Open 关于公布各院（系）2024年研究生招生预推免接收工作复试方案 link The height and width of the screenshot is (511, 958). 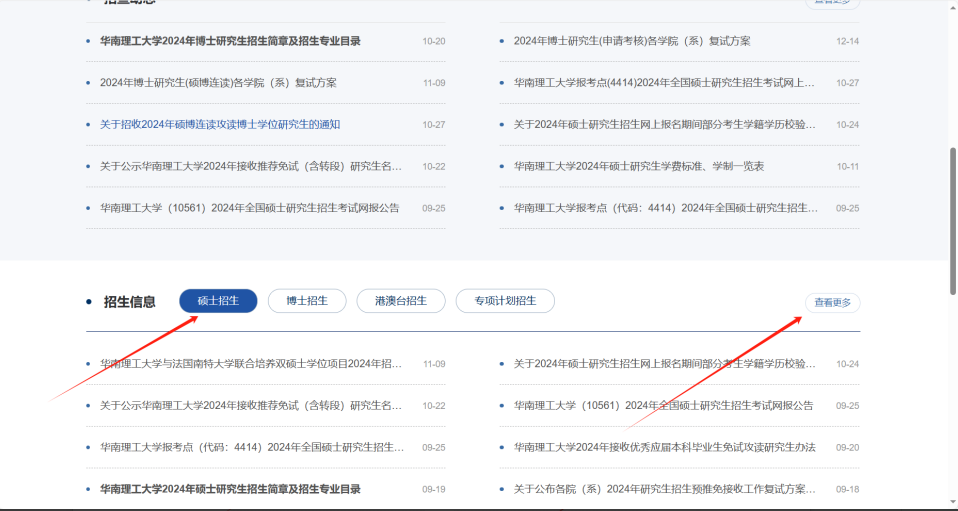click(x=665, y=489)
